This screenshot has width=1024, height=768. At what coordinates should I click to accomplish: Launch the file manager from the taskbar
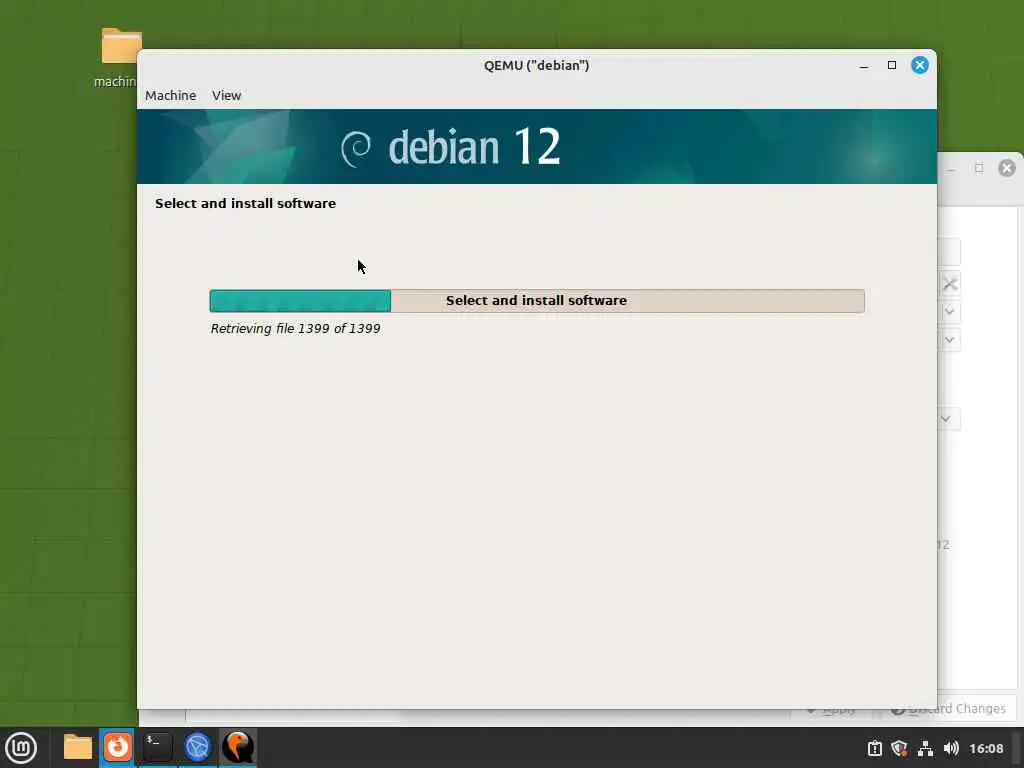77,747
